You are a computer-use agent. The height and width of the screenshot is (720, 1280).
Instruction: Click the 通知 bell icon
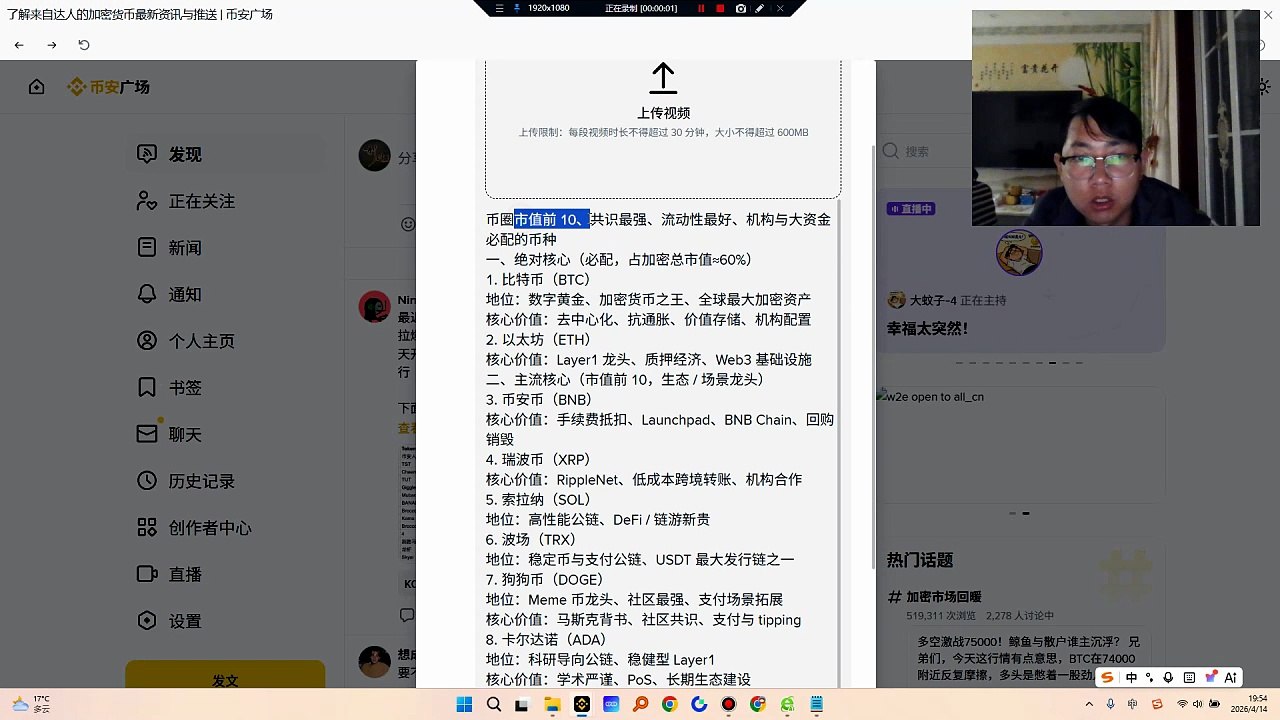point(147,294)
